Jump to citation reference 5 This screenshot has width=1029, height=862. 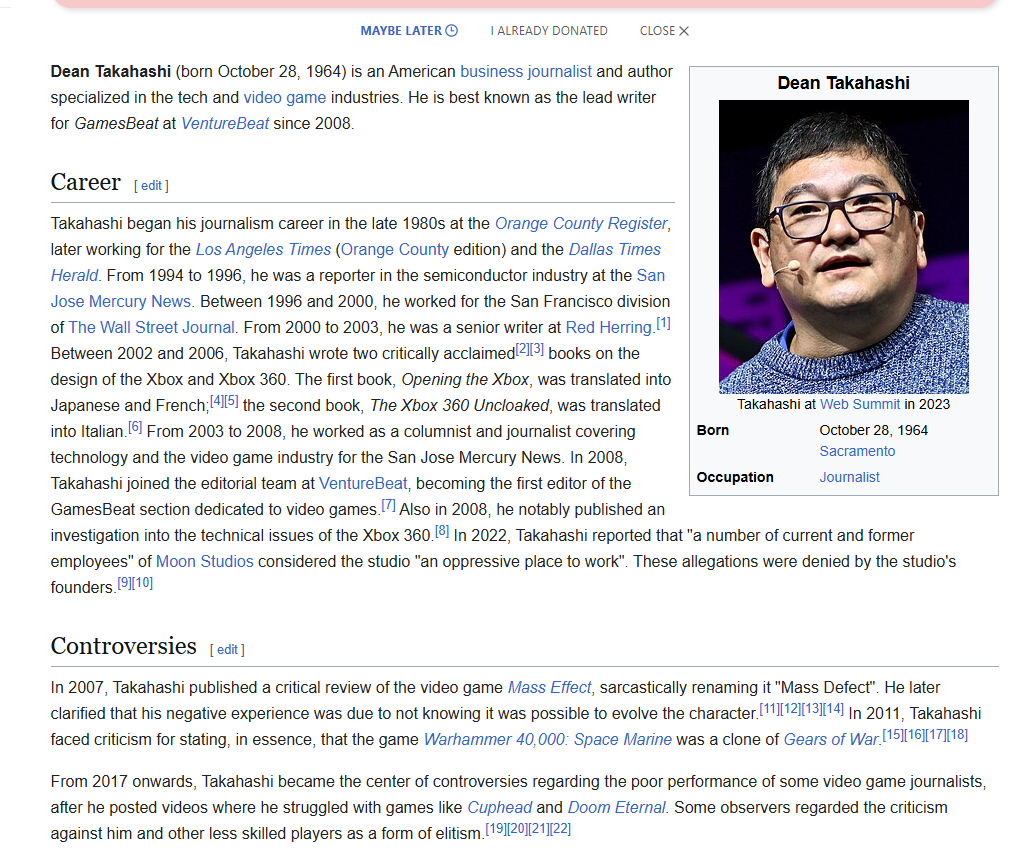click(x=231, y=401)
